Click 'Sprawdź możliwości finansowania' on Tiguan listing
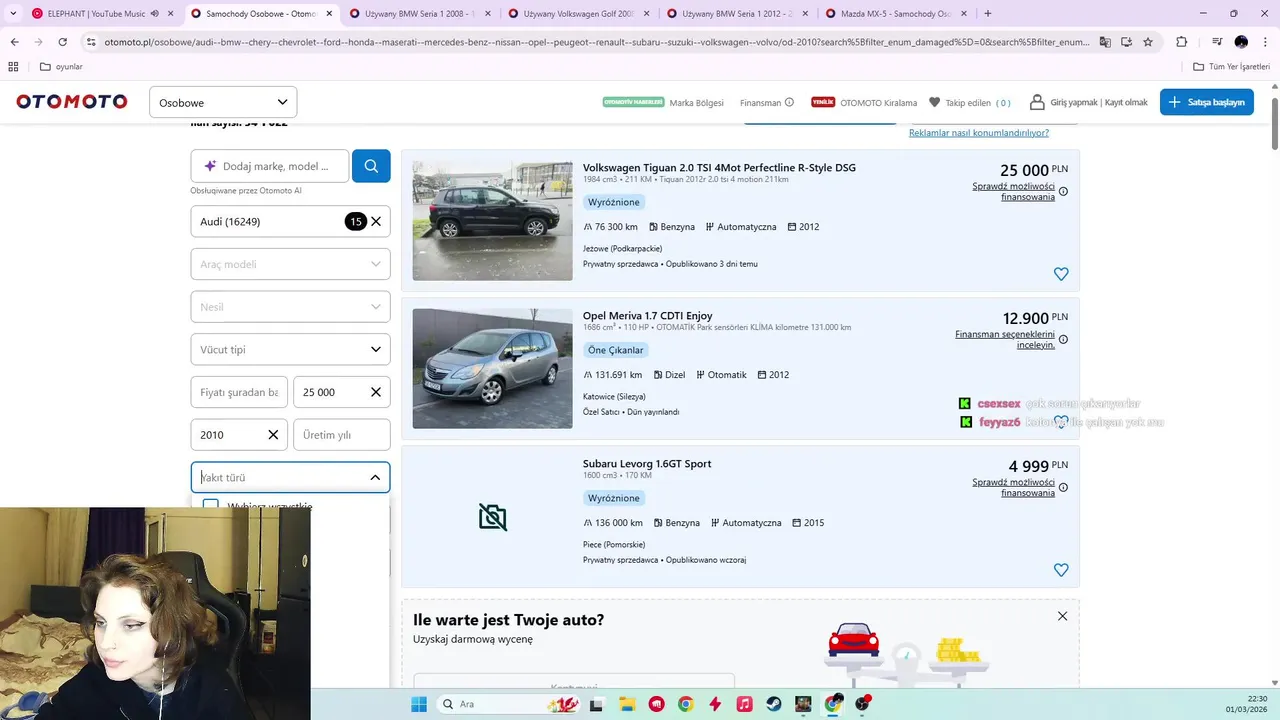Image resolution: width=1280 pixels, height=720 pixels. (1013, 191)
